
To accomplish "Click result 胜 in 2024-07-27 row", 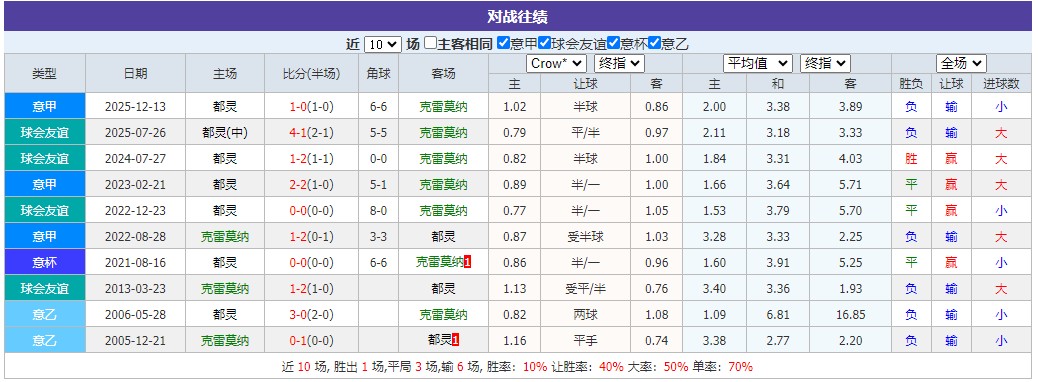I will (x=912, y=159).
